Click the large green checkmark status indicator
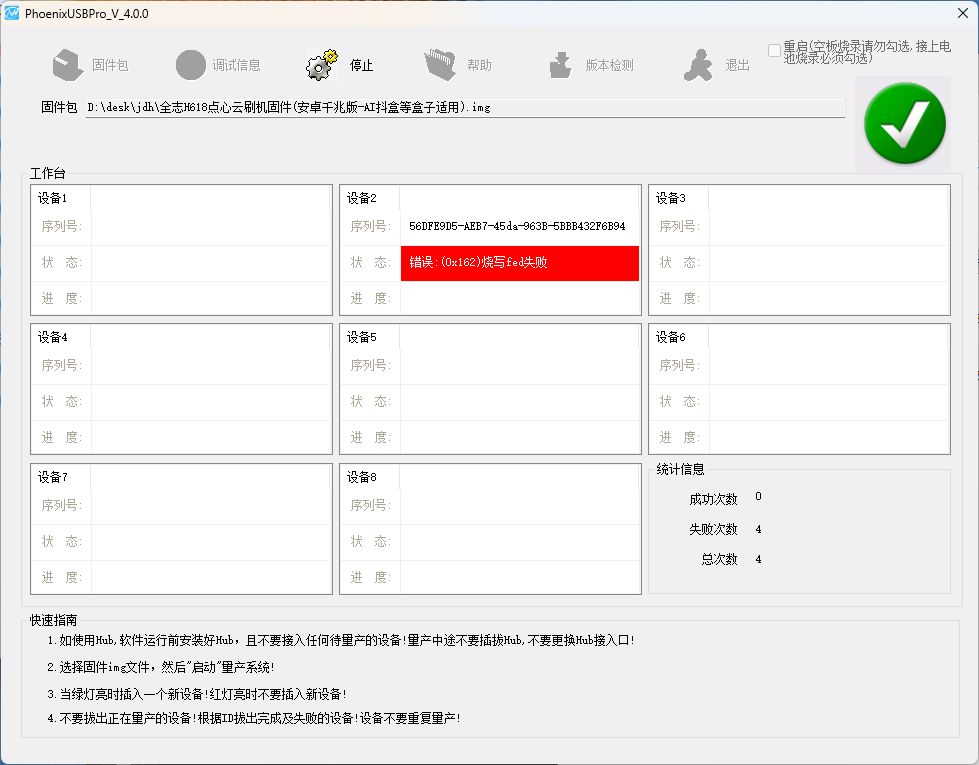The height and width of the screenshot is (765, 979). pyautogui.click(x=904, y=124)
